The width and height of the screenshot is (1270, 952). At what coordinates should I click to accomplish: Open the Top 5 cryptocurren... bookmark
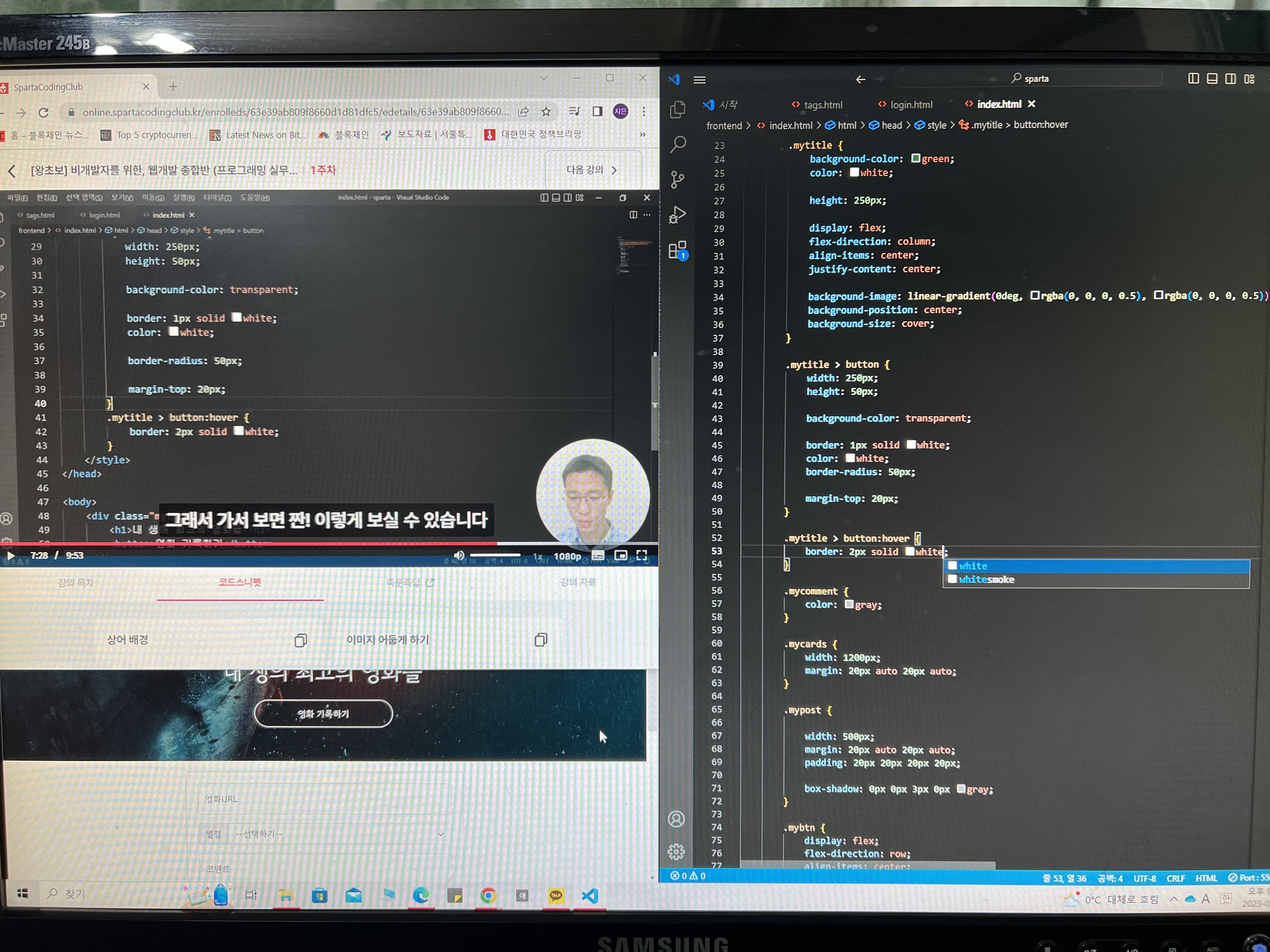(x=149, y=135)
